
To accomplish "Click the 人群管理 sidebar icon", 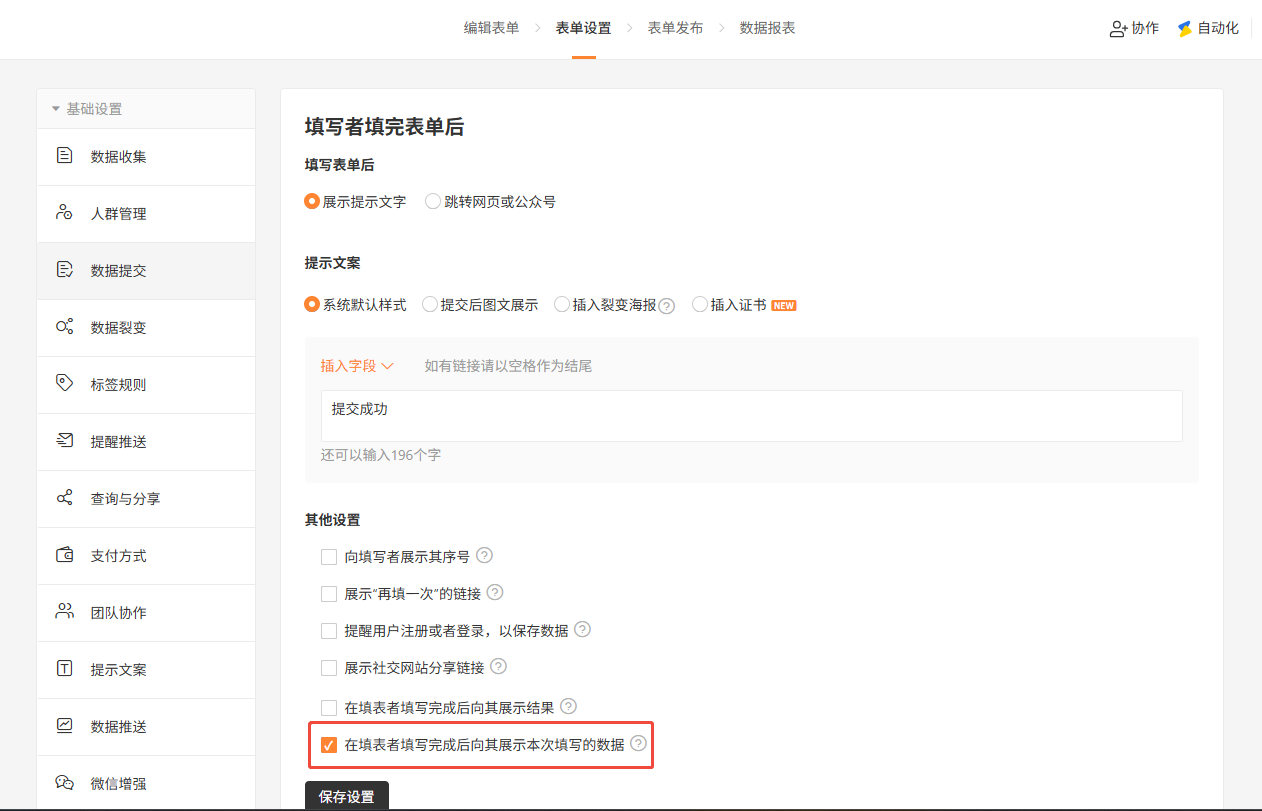I will (x=65, y=213).
